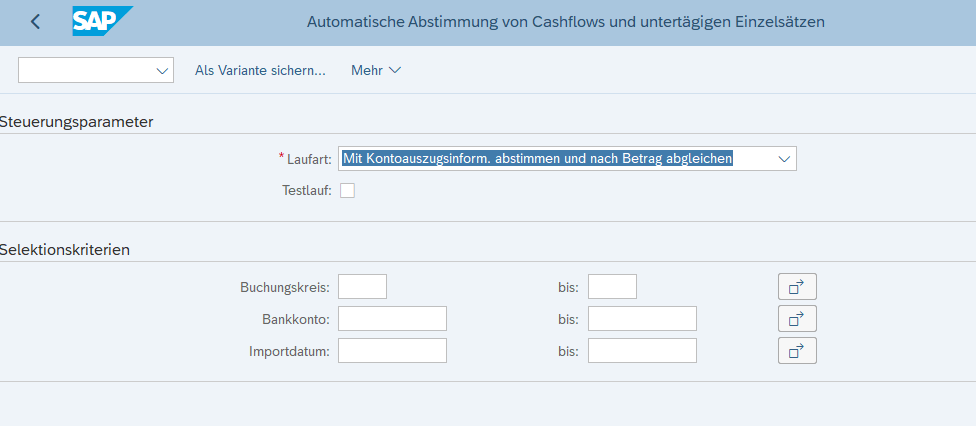Click the selected Laufart text value

(x=537, y=159)
